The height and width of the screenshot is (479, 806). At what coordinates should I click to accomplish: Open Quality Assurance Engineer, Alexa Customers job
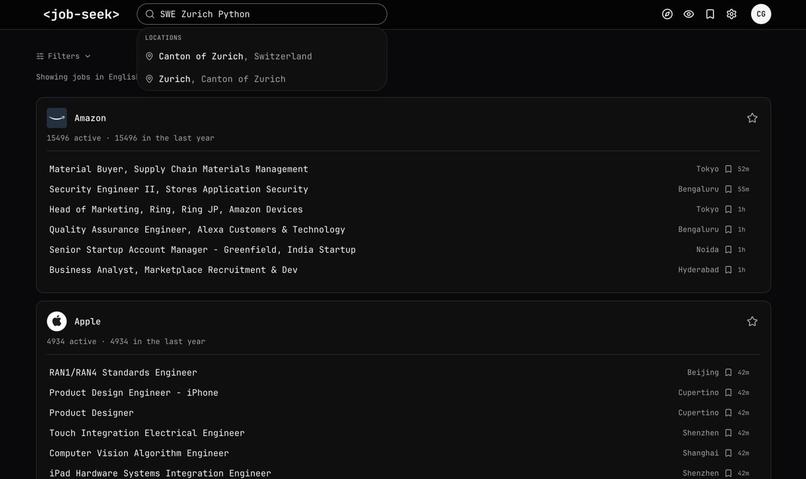[x=197, y=230]
